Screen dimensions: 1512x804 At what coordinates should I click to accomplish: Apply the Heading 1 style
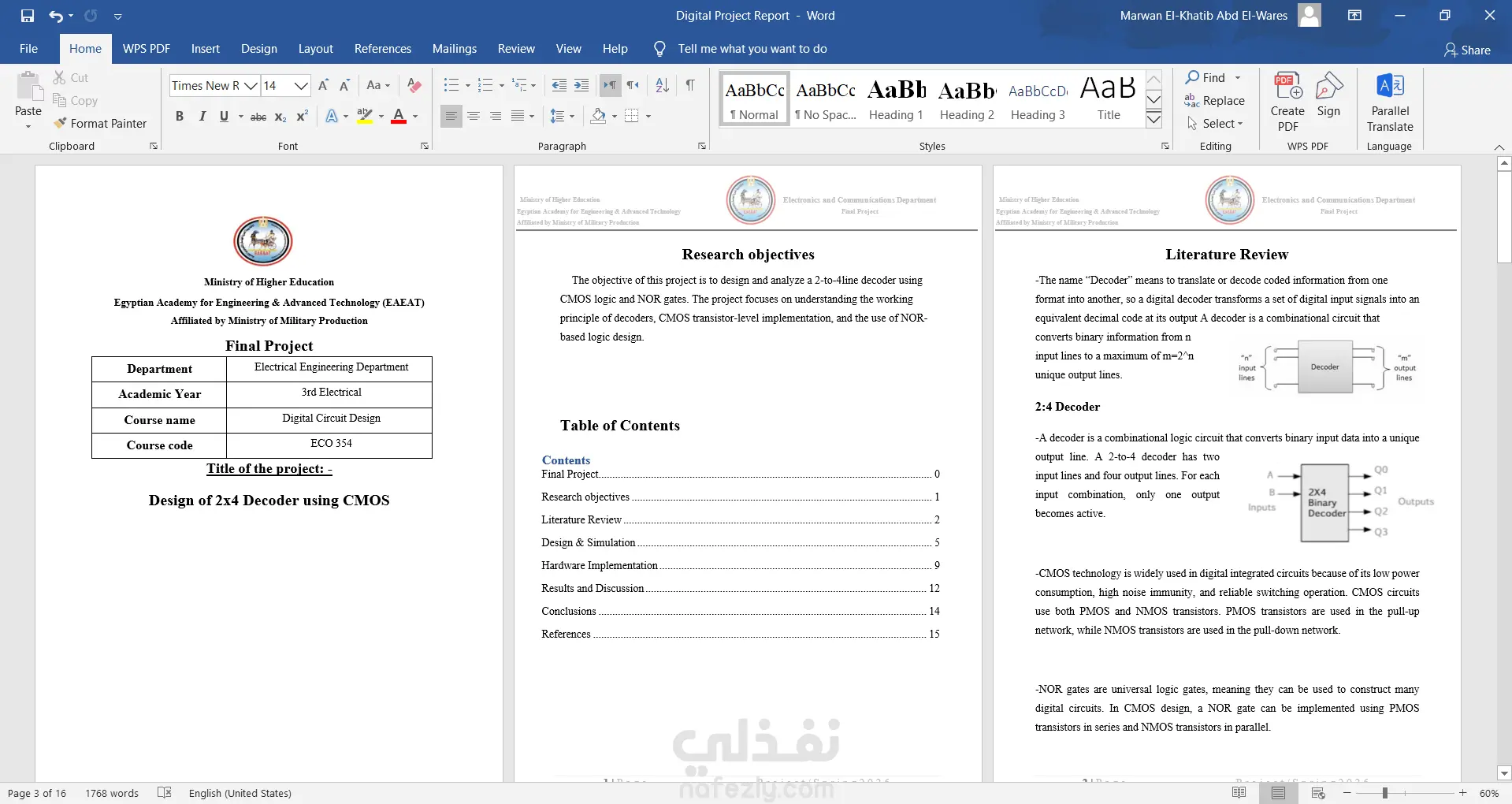tap(896, 99)
